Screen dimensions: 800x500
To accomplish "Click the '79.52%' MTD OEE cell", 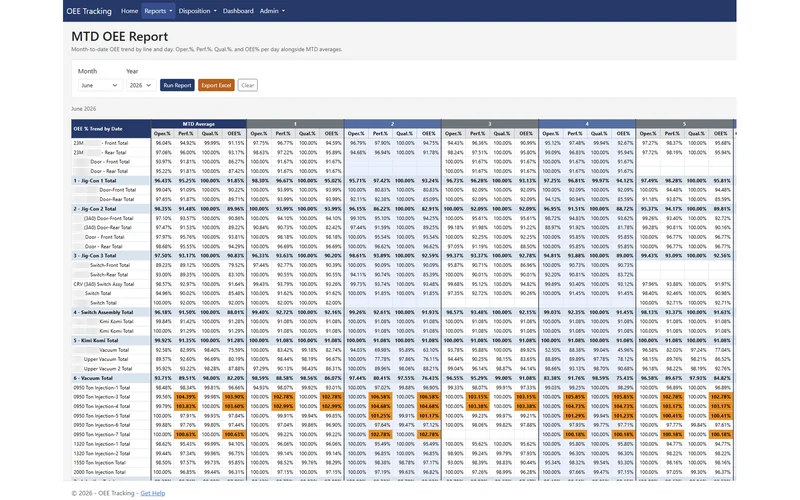I will [x=234, y=265].
